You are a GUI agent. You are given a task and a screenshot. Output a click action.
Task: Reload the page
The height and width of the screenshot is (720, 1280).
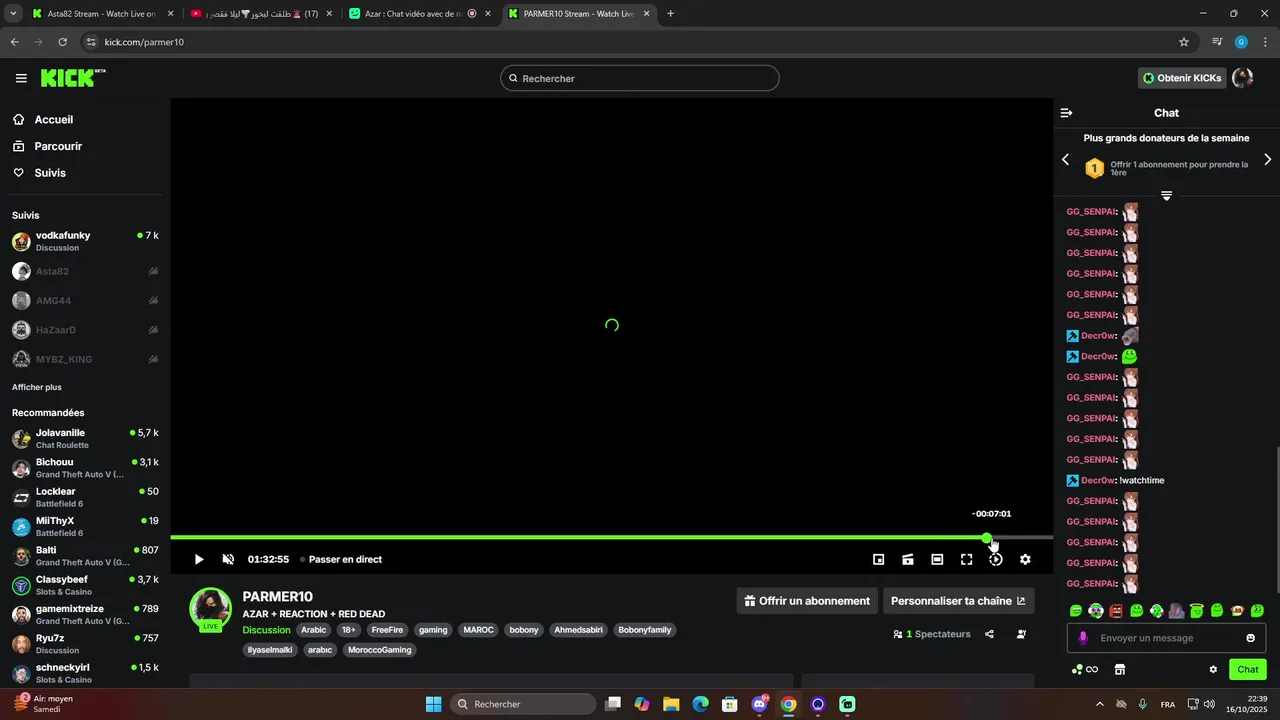(62, 42)
